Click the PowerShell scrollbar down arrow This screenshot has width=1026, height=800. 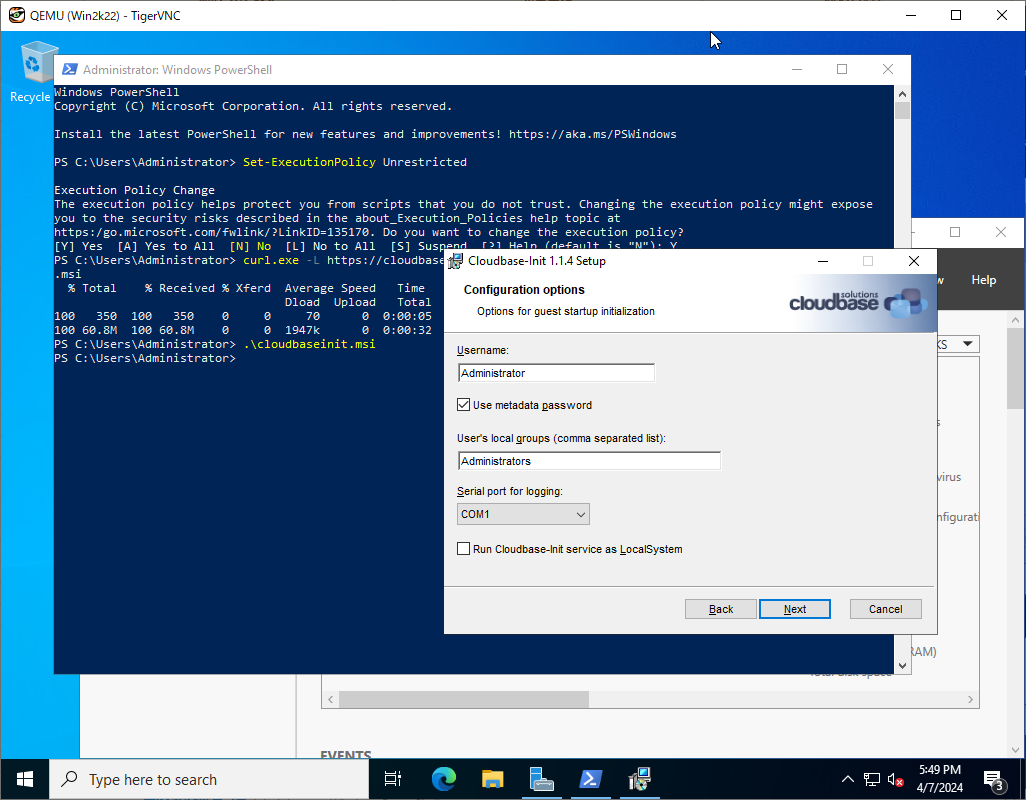click(x=902, y=666)
